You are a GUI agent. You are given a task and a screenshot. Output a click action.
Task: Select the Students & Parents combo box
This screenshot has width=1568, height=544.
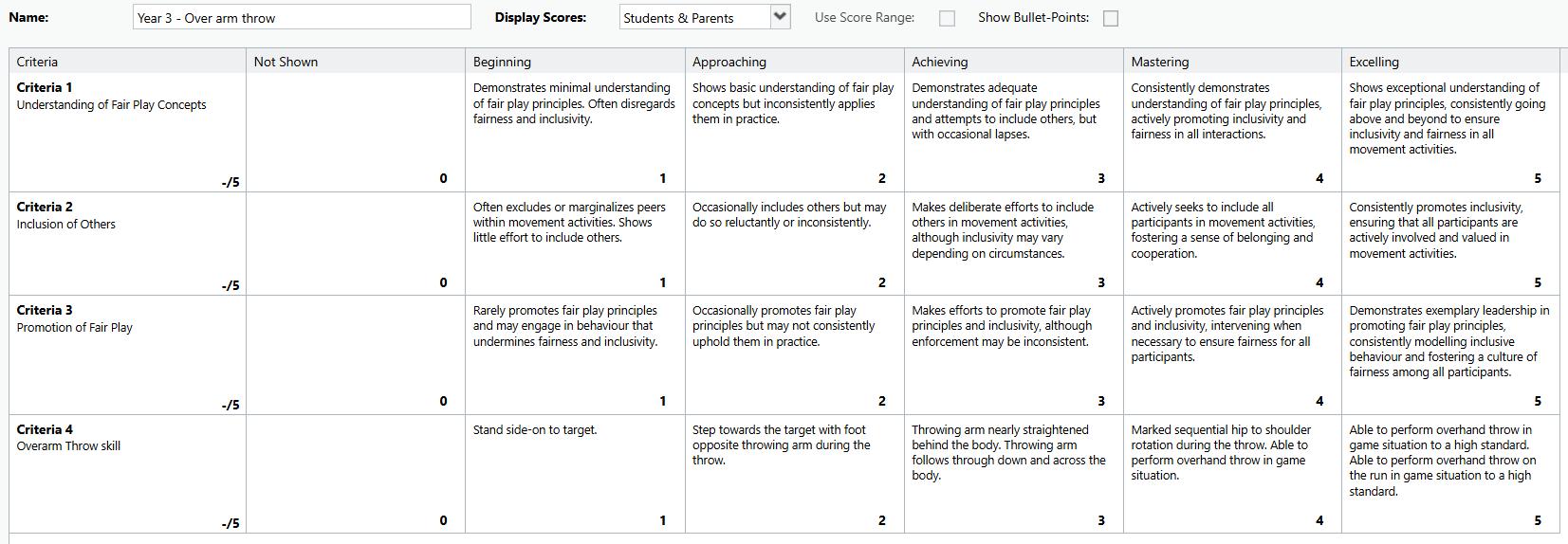(694, 17)
